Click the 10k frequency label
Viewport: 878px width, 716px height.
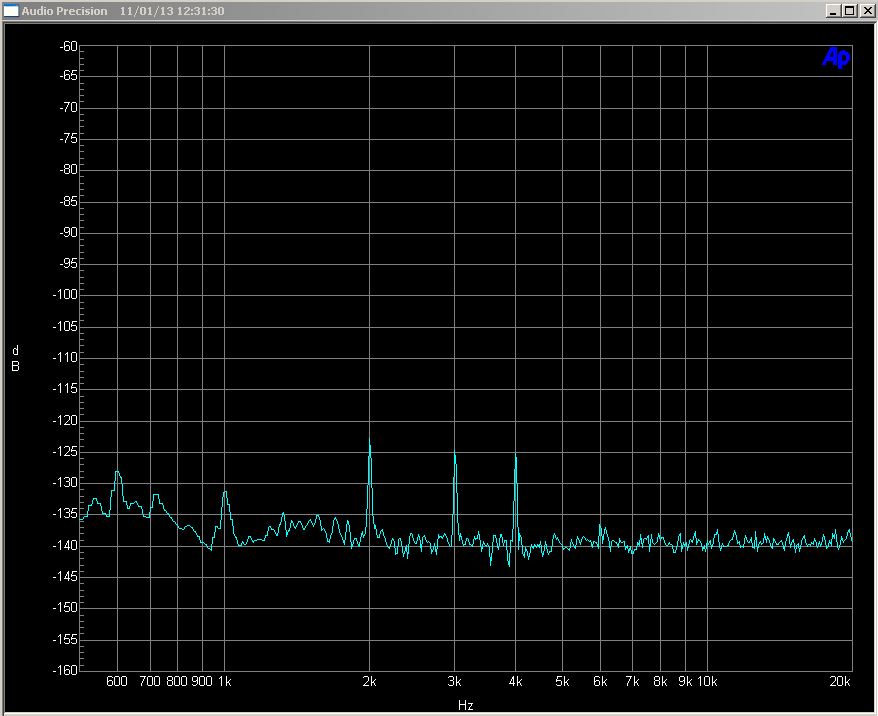tap(707, 681)
